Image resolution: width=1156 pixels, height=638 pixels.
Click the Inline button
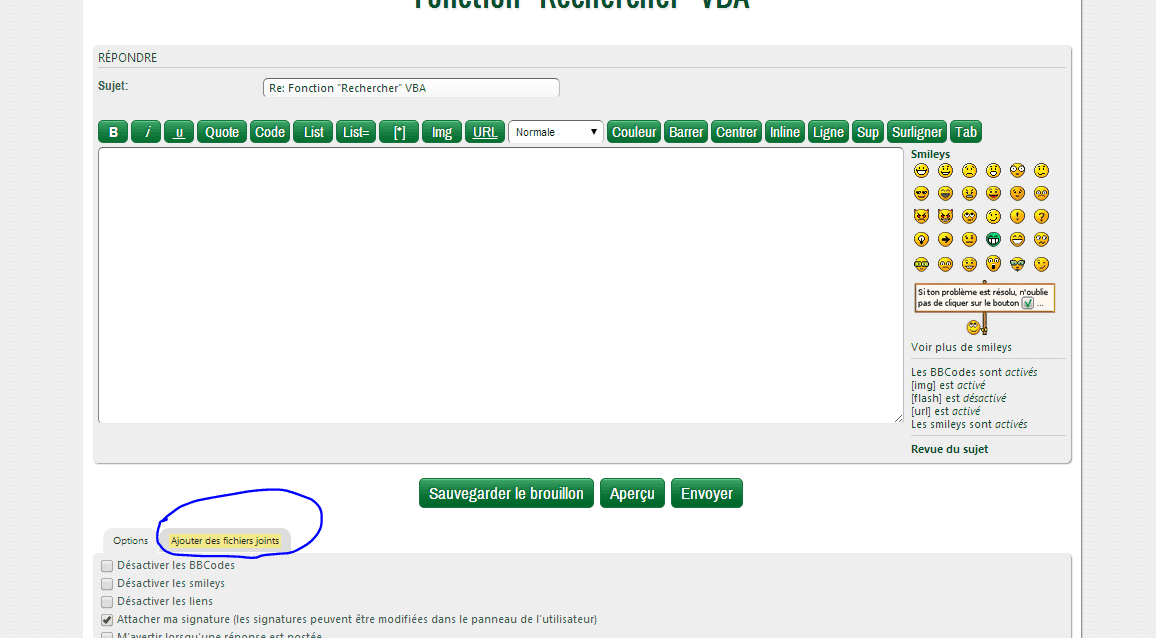coord(784,132)
